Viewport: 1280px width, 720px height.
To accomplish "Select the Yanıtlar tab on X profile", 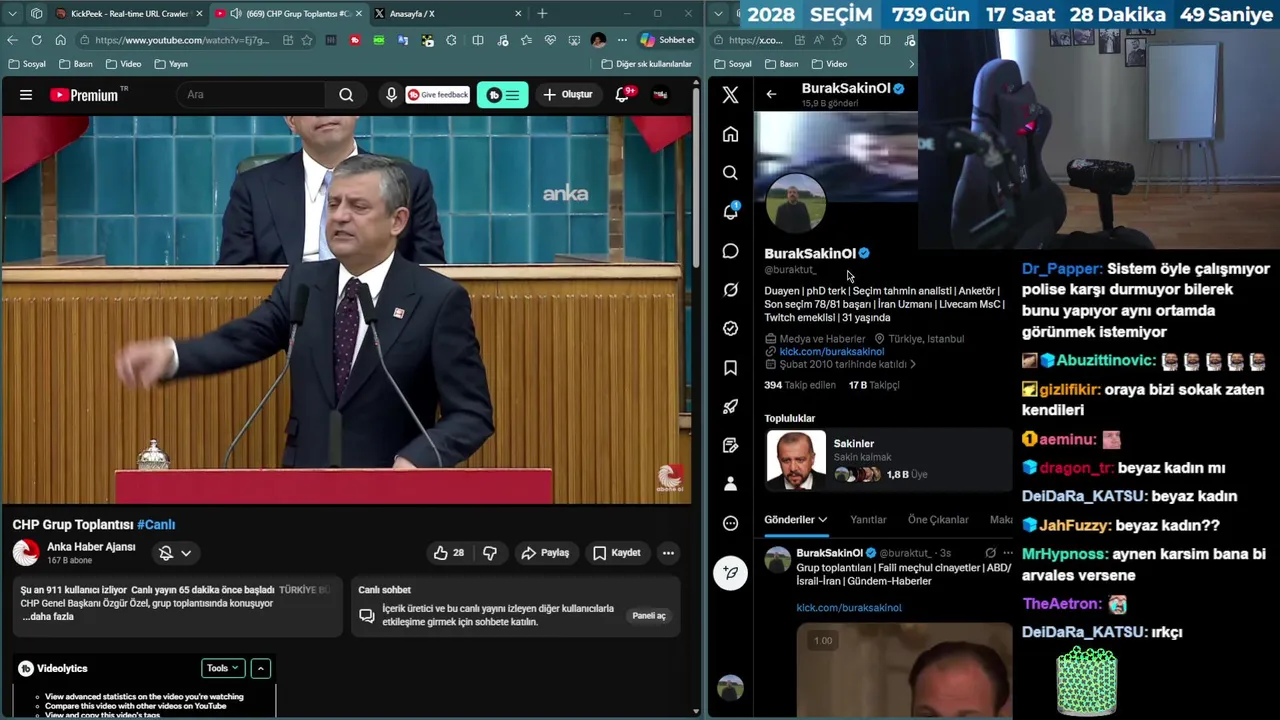I will pos(868,520).
